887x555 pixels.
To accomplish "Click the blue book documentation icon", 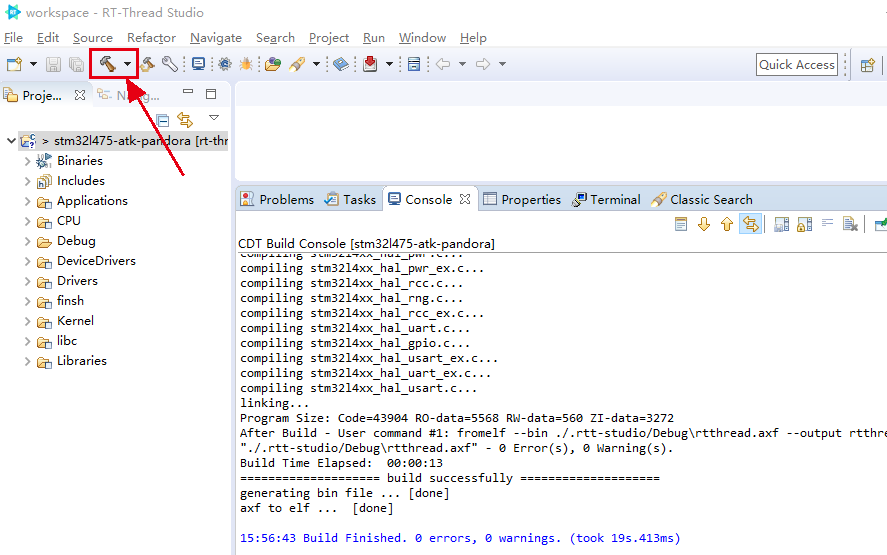I will (341, 64).
